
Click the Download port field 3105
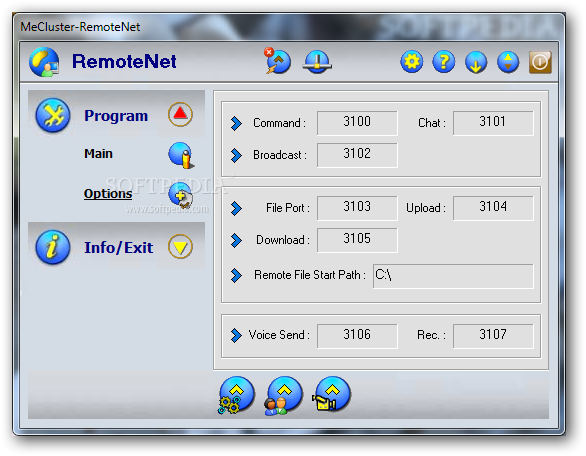click(x=357, y=240)
